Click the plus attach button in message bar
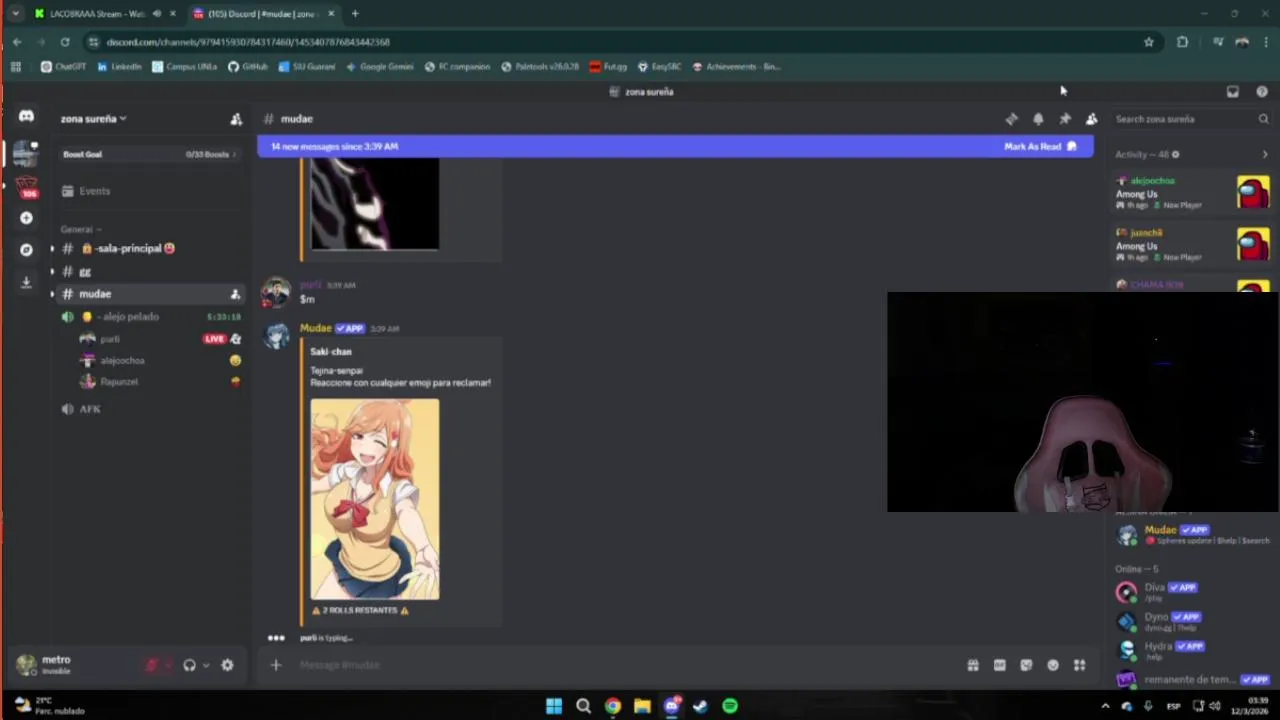1280x720 pixels. (x=276, y=665)
